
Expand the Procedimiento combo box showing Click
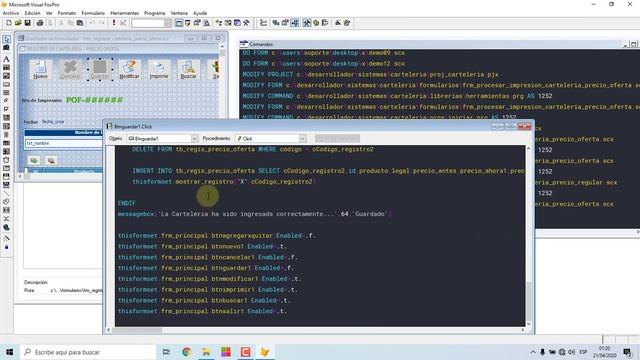(x=302, y=139)
